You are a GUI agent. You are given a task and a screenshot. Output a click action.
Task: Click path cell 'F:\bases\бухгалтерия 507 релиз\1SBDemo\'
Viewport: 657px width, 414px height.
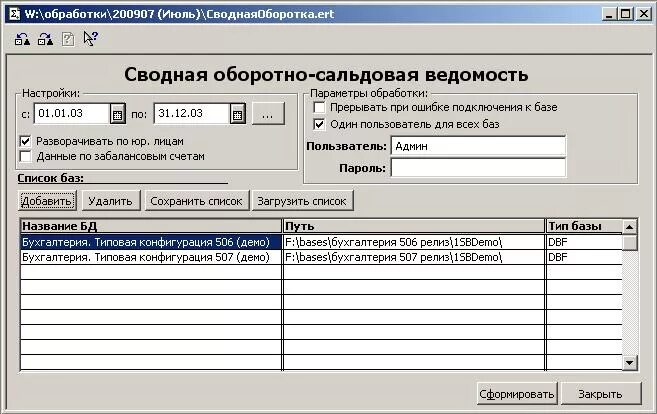point(414,257)
